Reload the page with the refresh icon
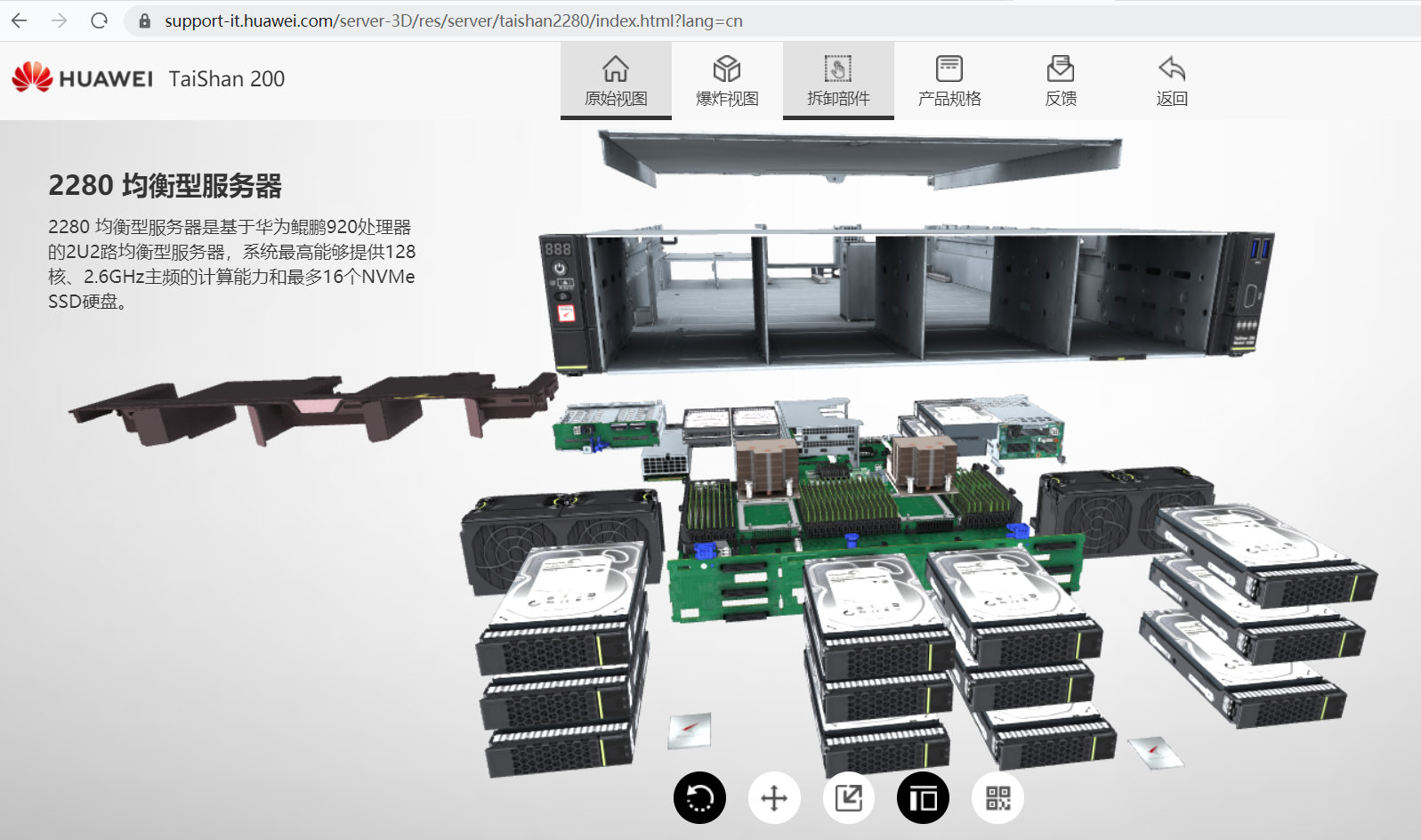The height and width of the screenshot is (840, 1421). click(100, 20)
